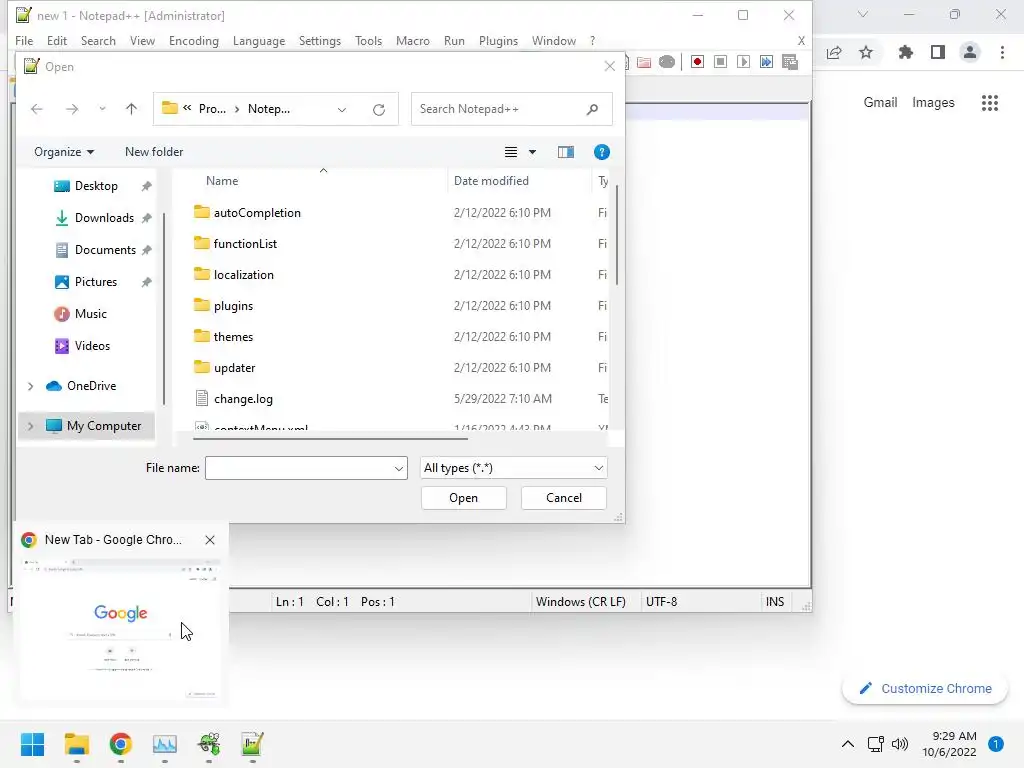Open the Google apps grid
This screenshot has height=768, width=1024.
[x=990, y=103]
